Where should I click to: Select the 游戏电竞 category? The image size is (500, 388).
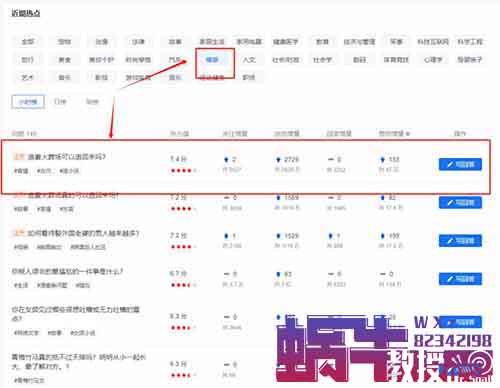[138, 77]
